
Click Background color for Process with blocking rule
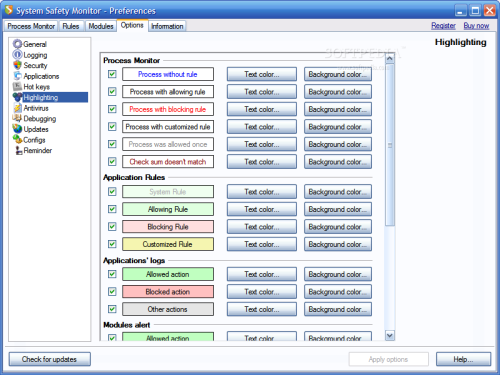tap(338, 109)
